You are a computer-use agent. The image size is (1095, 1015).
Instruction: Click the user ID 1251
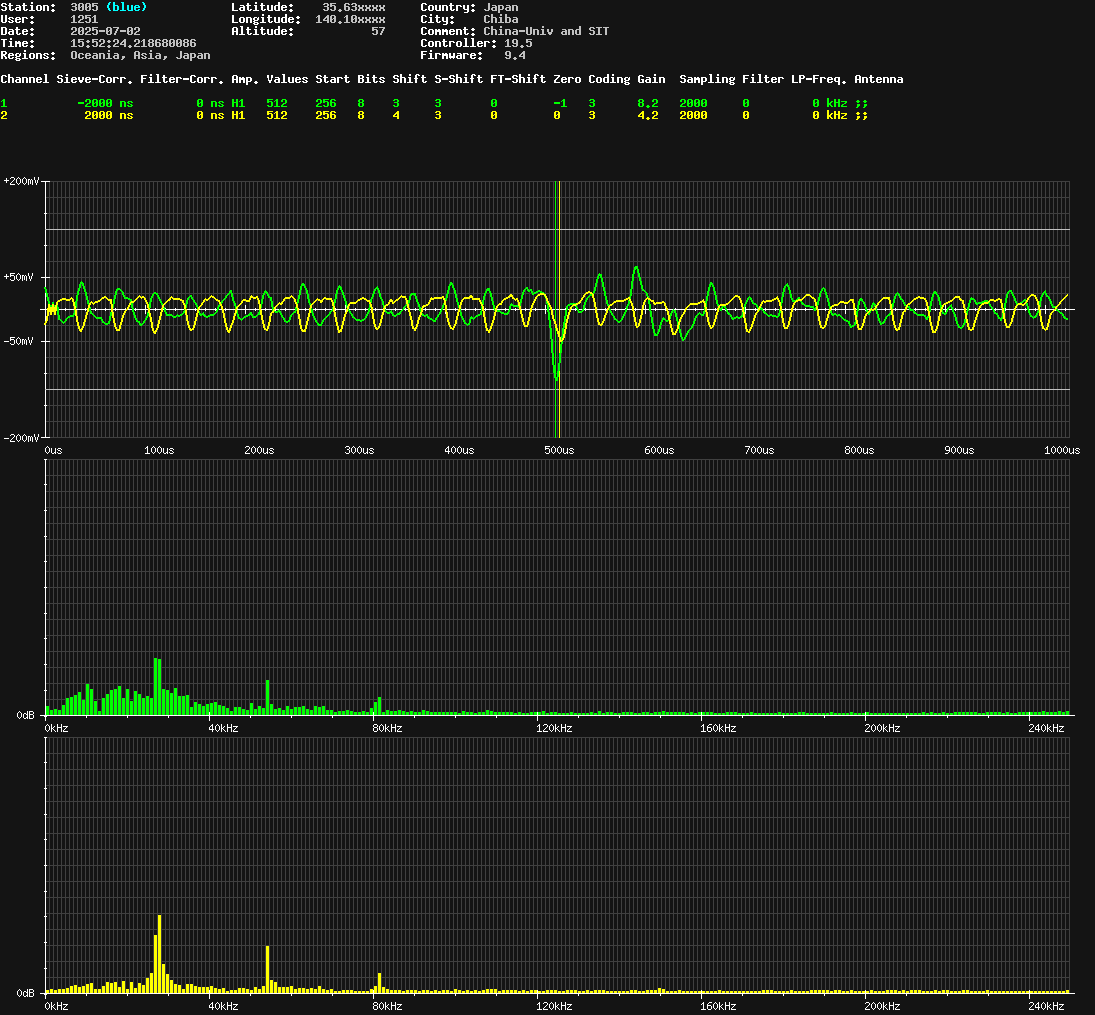(84, 19)
